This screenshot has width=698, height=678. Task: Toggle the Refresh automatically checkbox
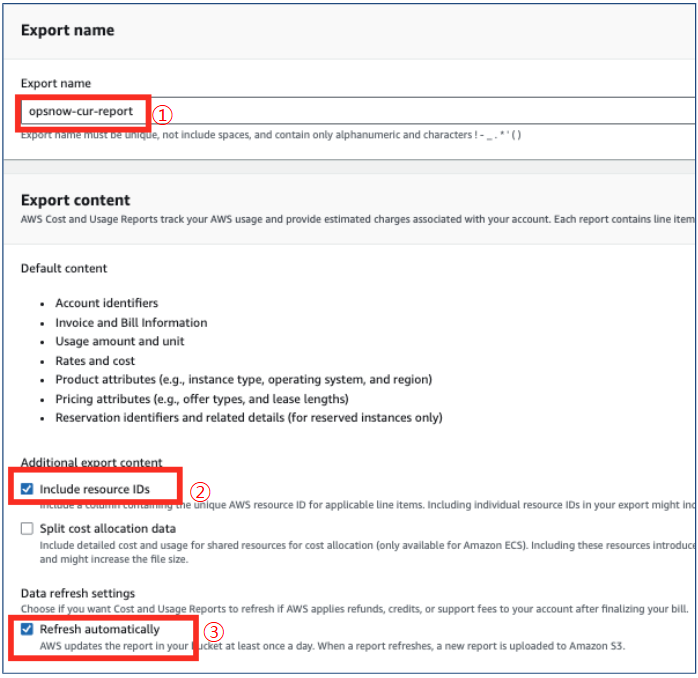point(27,629)
